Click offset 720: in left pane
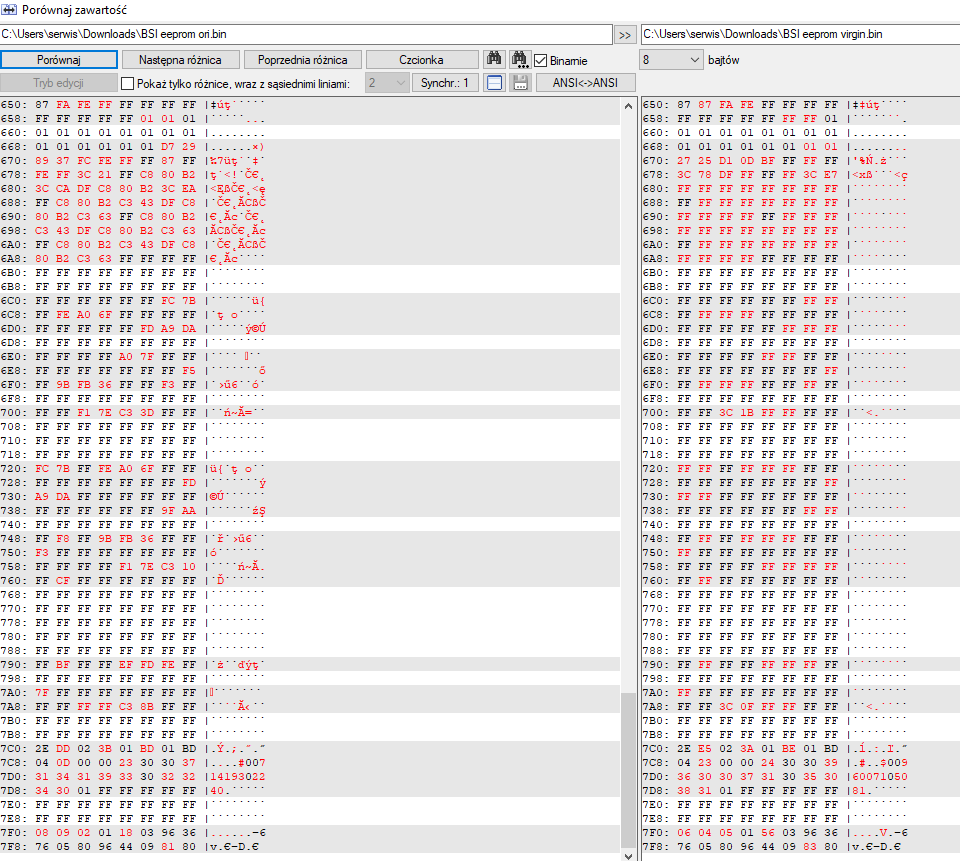The image size is (960, 861). [14, 468]
